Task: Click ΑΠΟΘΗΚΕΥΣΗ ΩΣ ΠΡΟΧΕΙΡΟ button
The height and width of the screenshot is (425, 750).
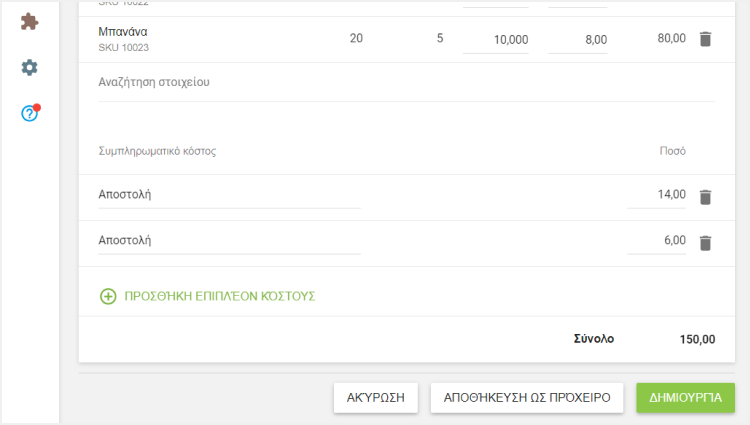Action: tap(527, 397)
